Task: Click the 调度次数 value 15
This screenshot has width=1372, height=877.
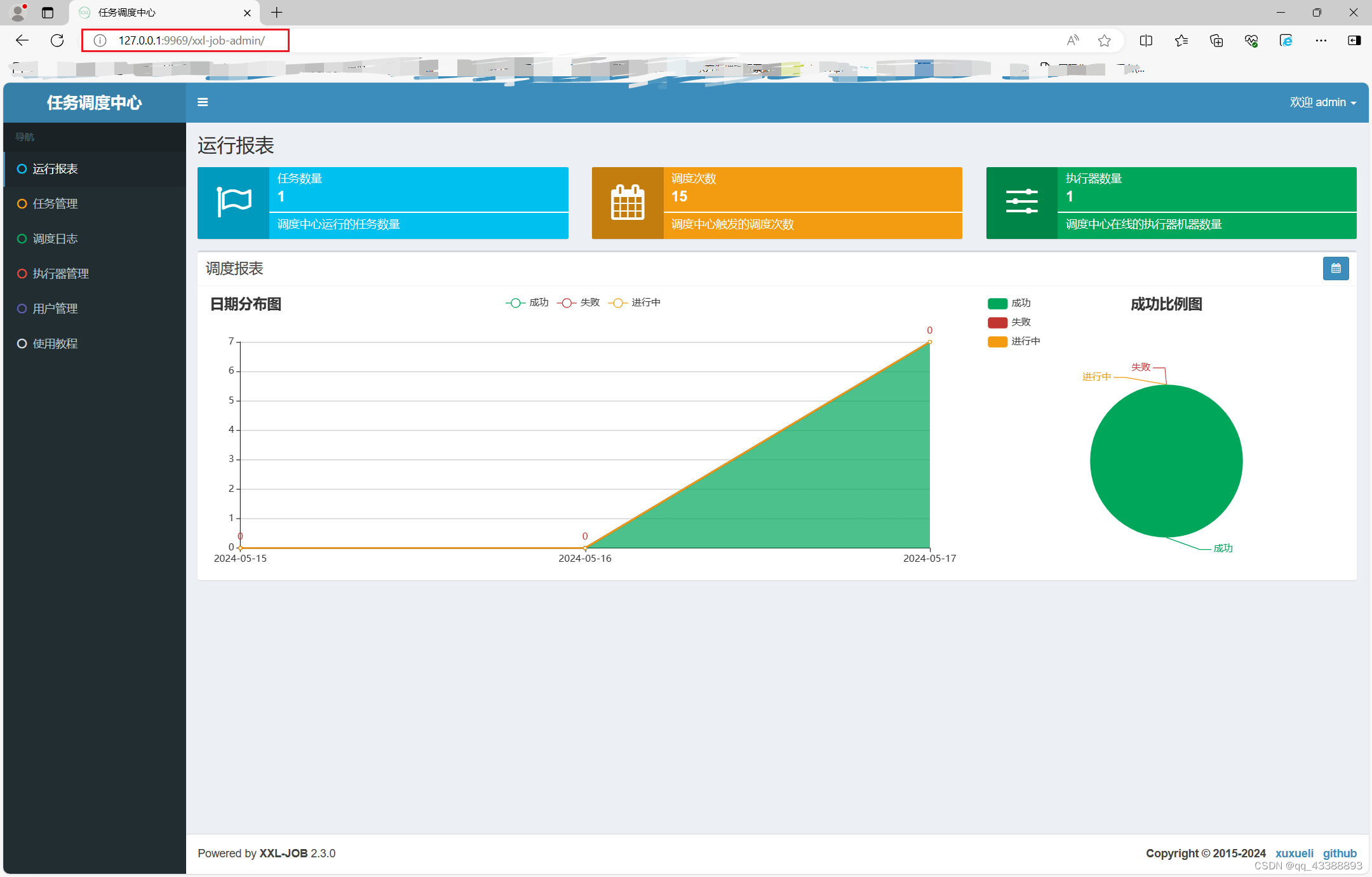Action: point(679,196)
